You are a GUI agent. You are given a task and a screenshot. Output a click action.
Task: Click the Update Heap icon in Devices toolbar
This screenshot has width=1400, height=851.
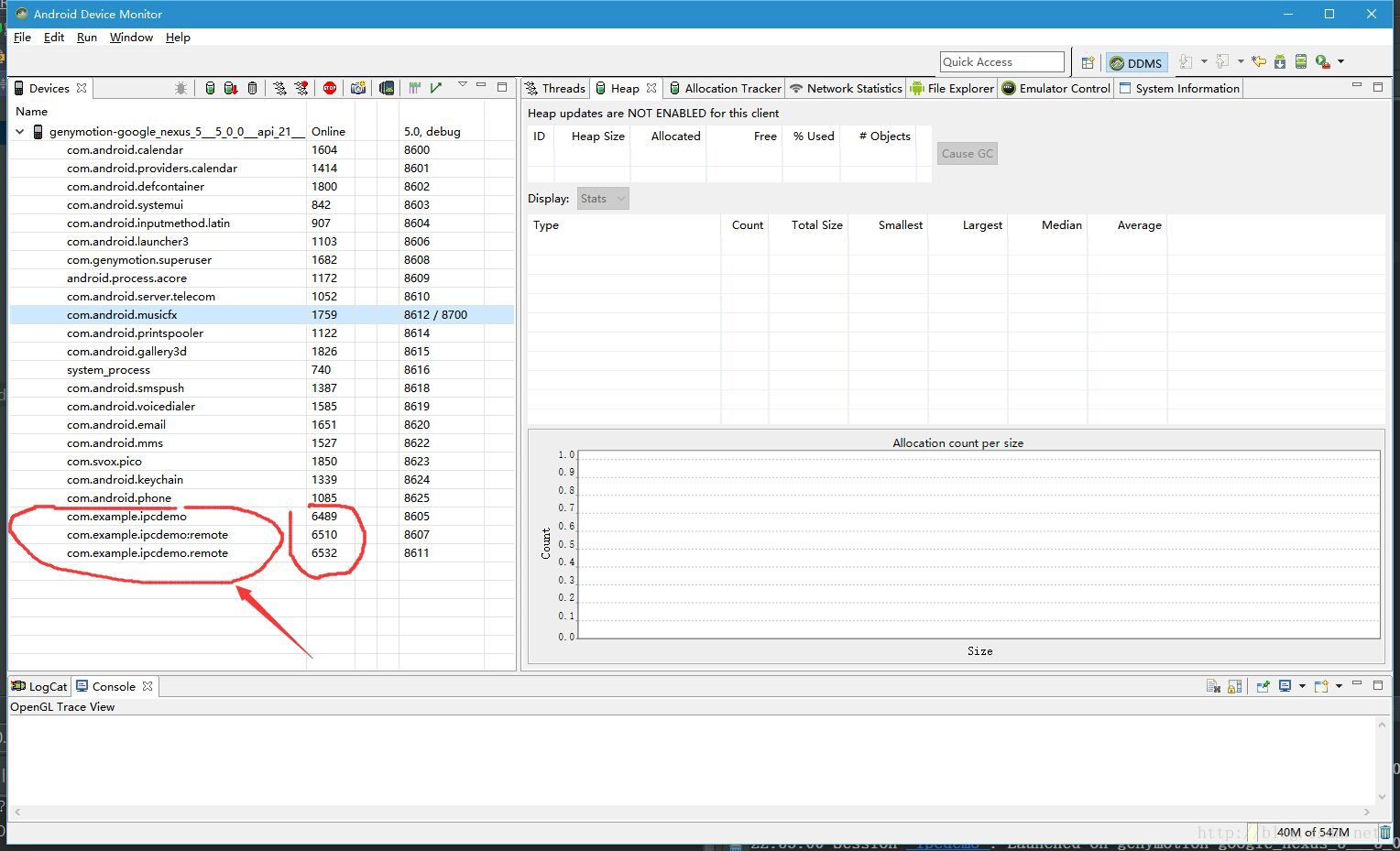tap(210, 88)
